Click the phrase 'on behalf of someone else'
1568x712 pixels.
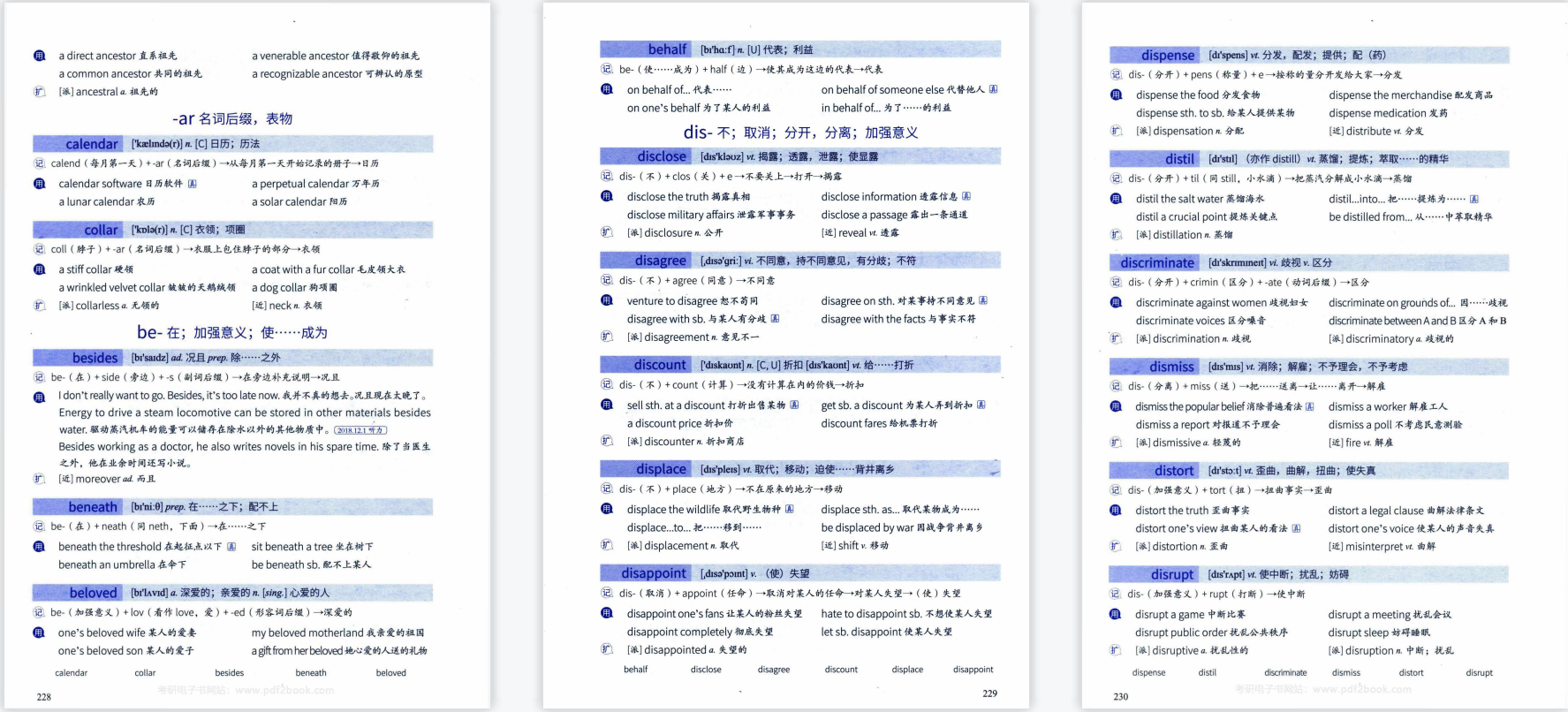882,89
